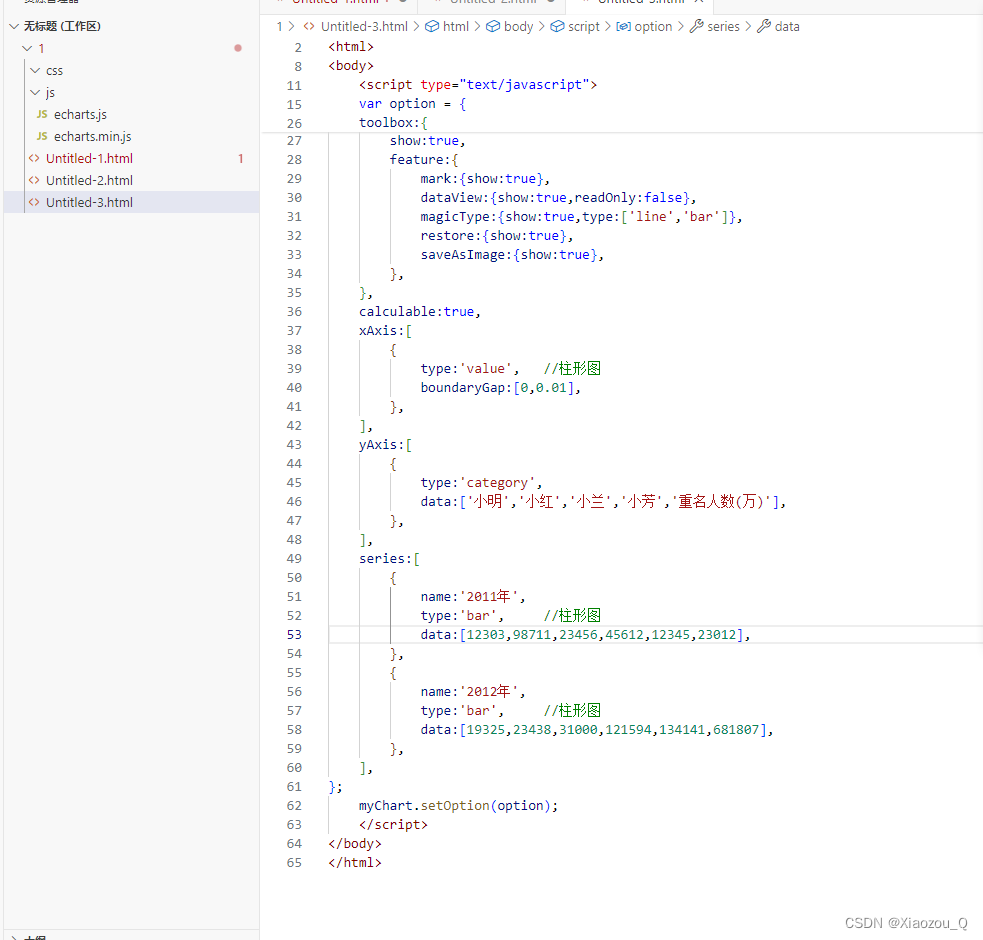This screenshot has height=940, width=983.
Task: Click type:'value' in xAxis
Action: pyautogui.click(x=470, y=369)
